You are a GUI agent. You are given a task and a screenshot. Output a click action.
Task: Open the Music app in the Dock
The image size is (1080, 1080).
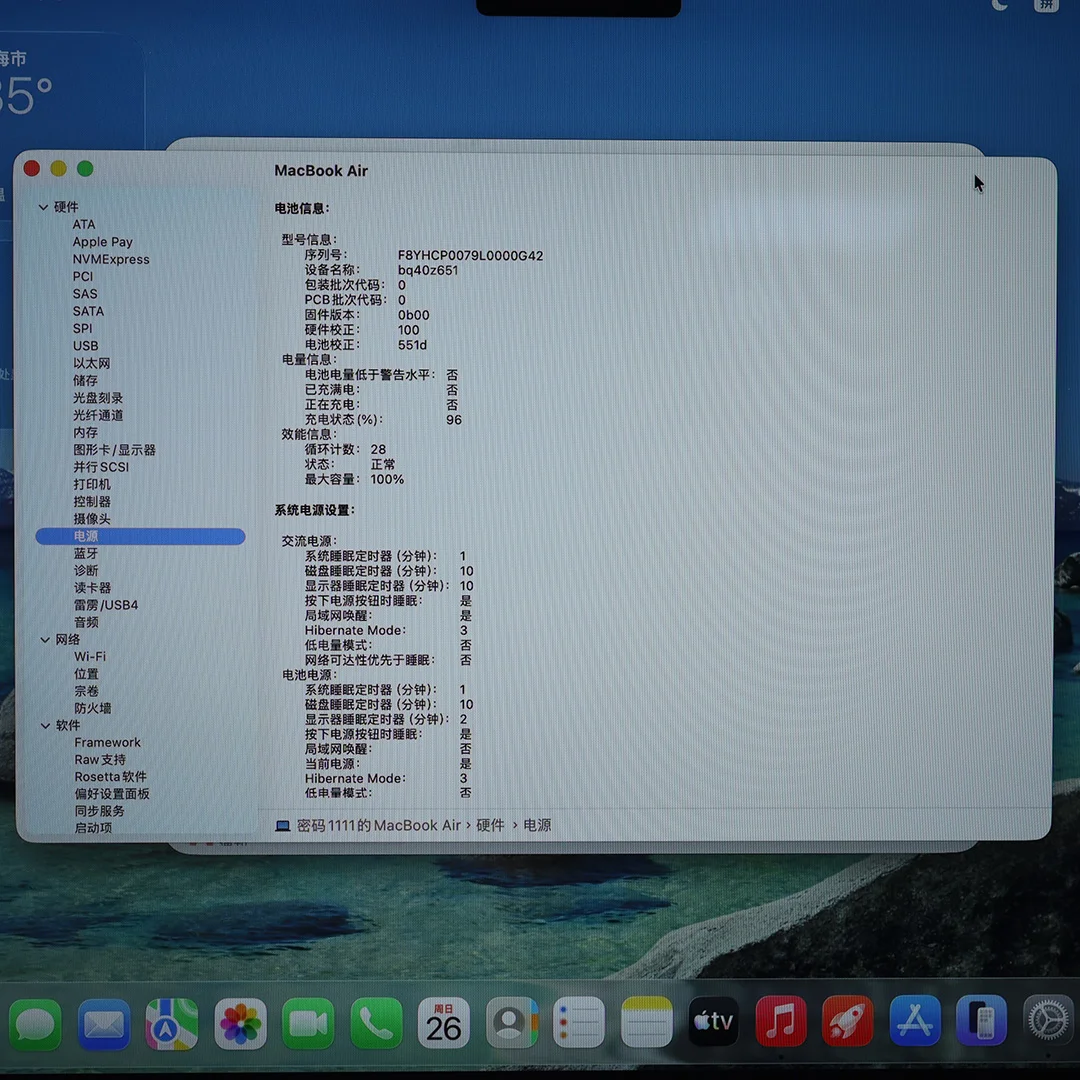point(780,1021)
